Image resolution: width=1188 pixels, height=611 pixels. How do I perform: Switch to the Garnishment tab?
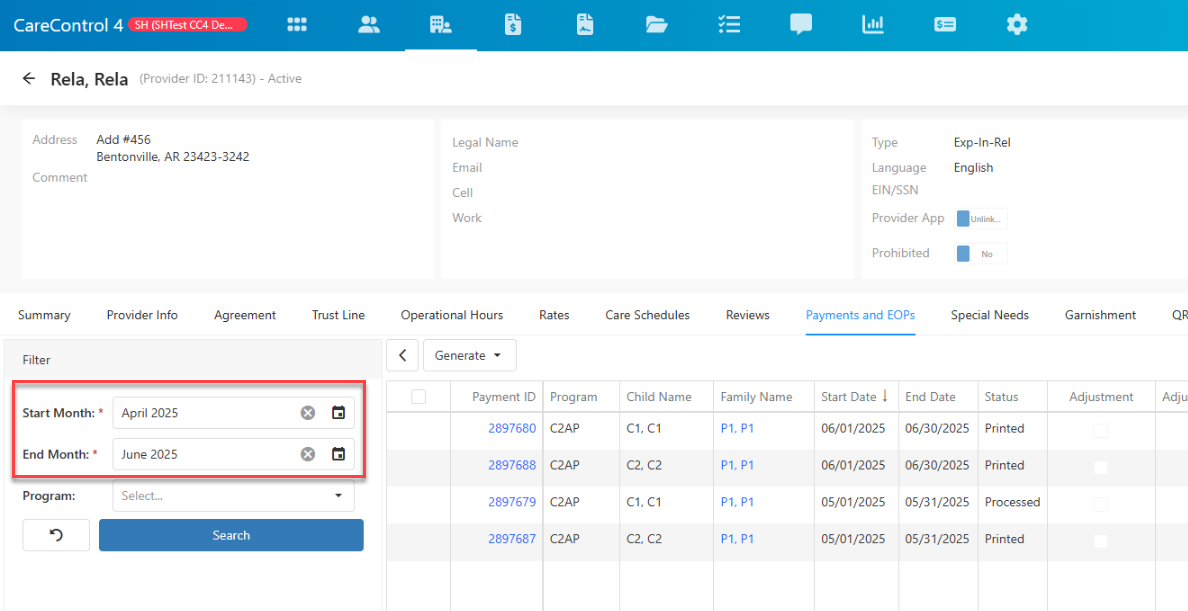(x=1100, y=315)
